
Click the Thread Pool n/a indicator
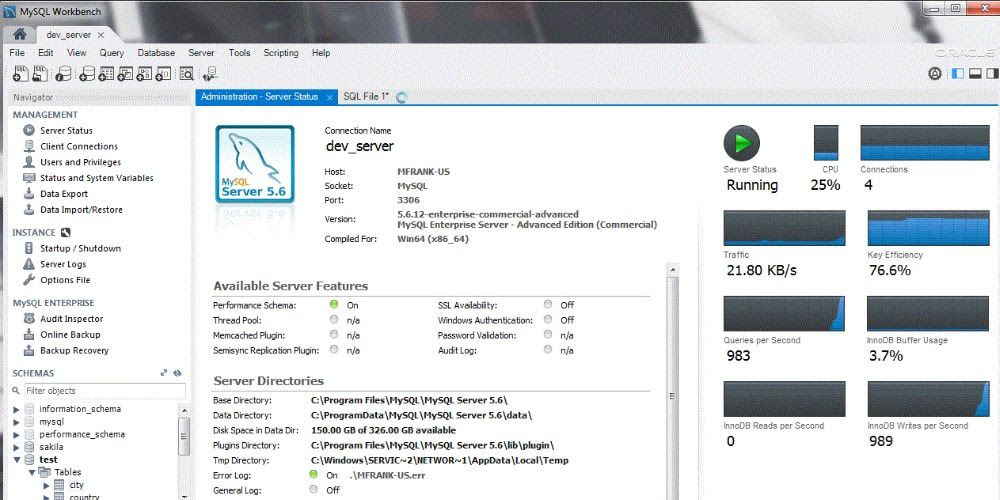[334, 320]
